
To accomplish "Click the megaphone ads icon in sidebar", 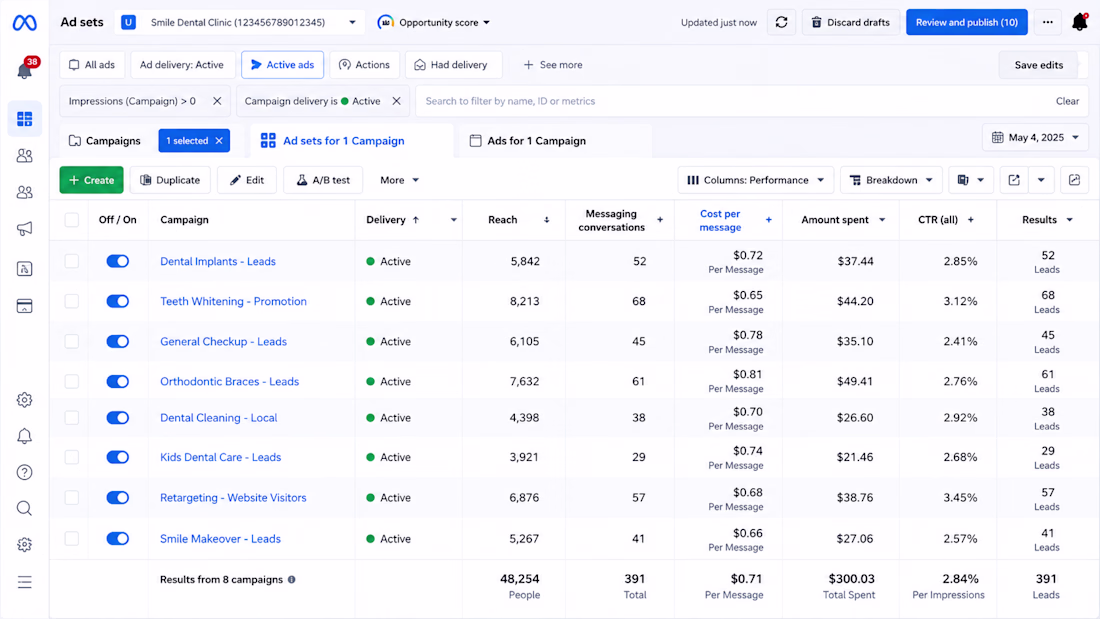I will click(25, 229).
